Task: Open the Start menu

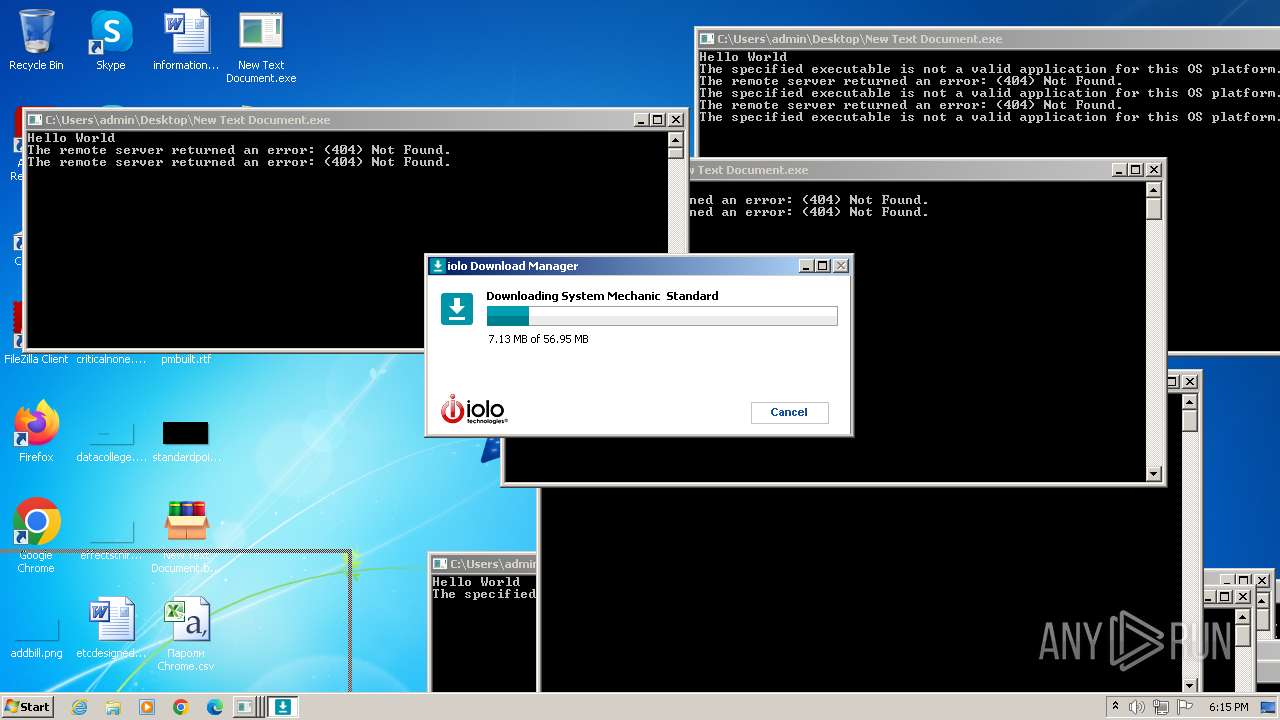Action: coord(27,706)
